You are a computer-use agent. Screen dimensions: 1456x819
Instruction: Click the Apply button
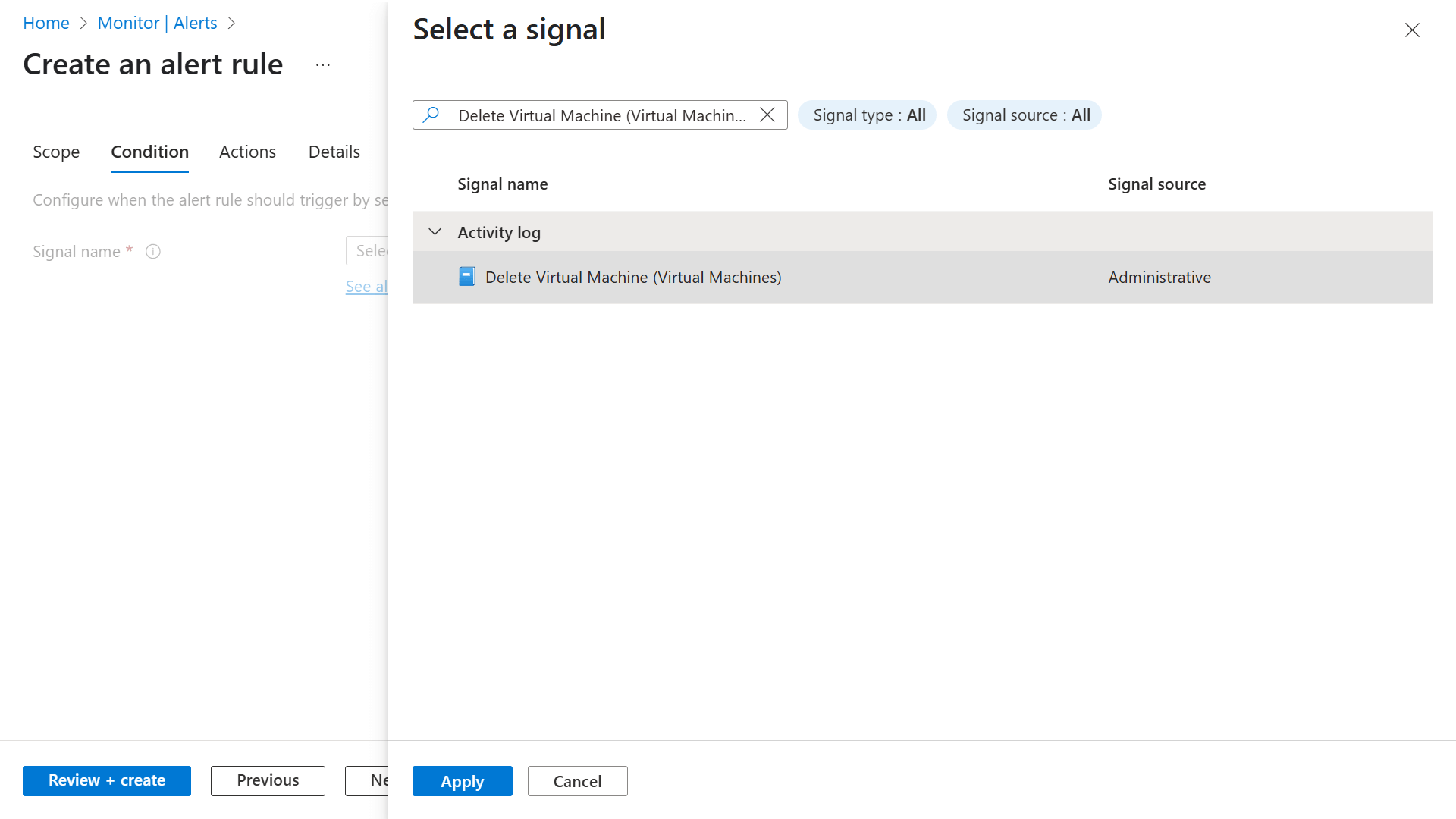click(x=463, y=781)
